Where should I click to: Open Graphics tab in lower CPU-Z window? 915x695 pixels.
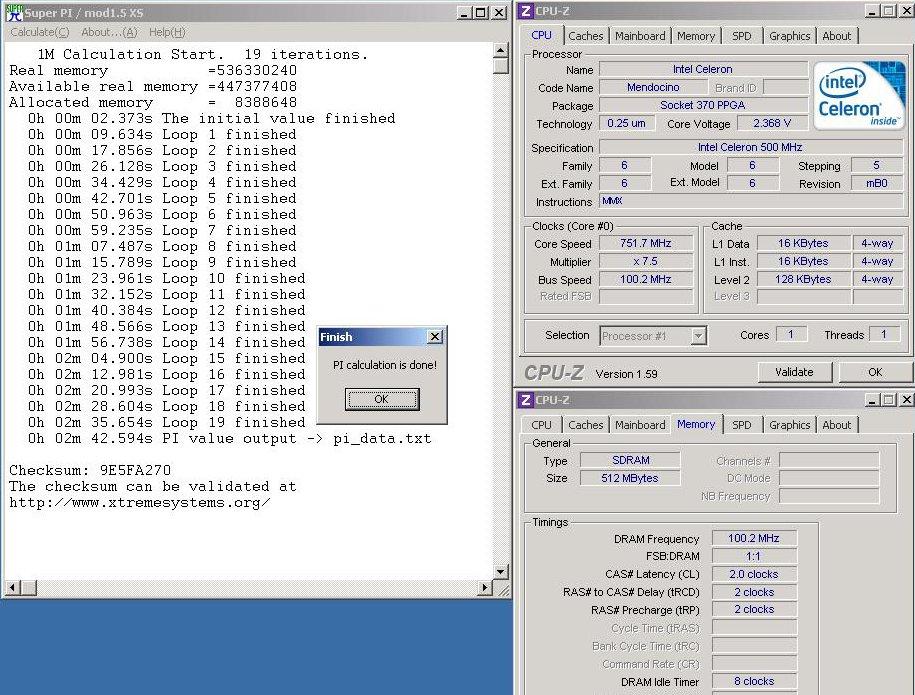(x=790, y=425)
